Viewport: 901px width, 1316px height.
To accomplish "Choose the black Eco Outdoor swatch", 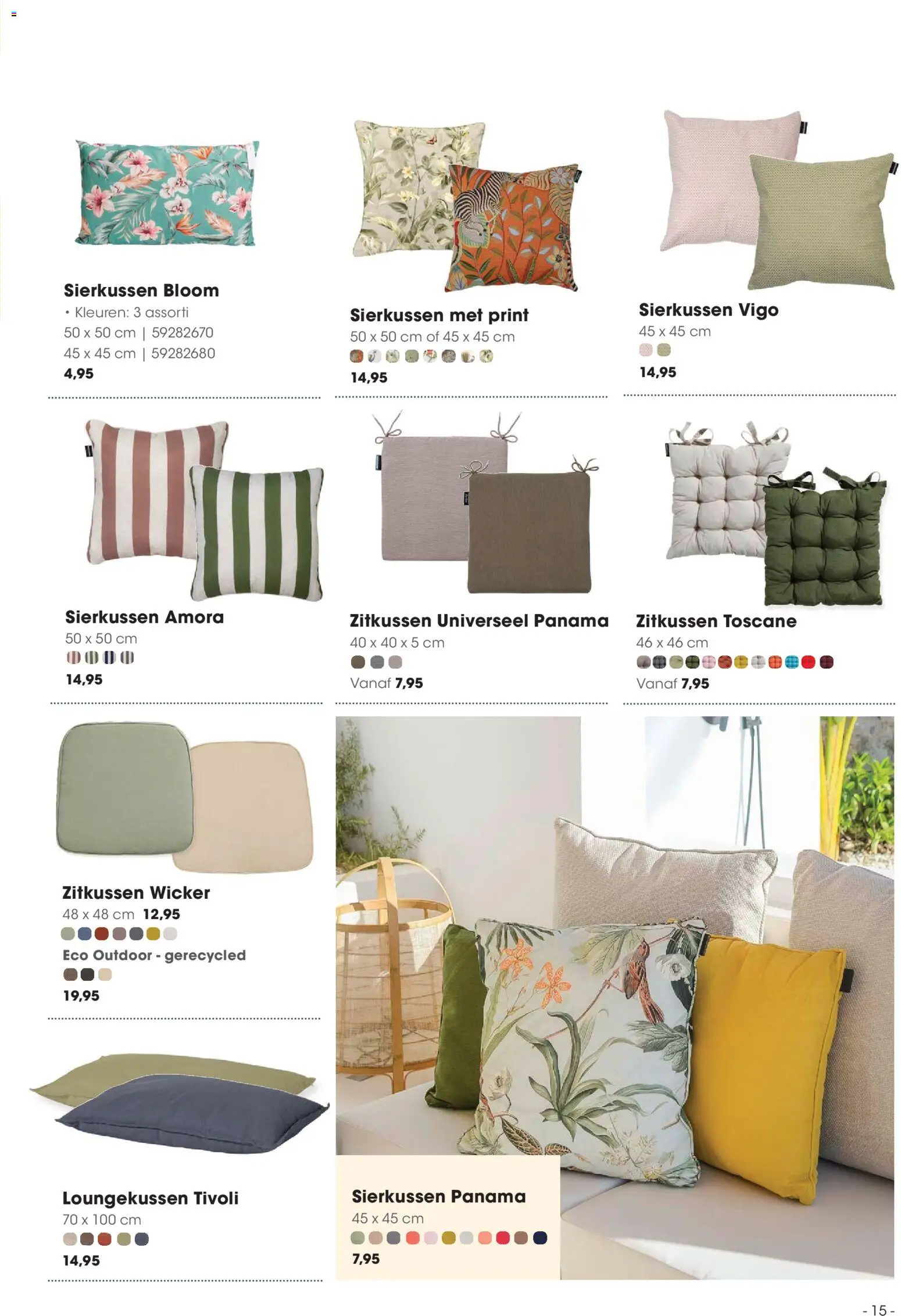I will 87,974.
